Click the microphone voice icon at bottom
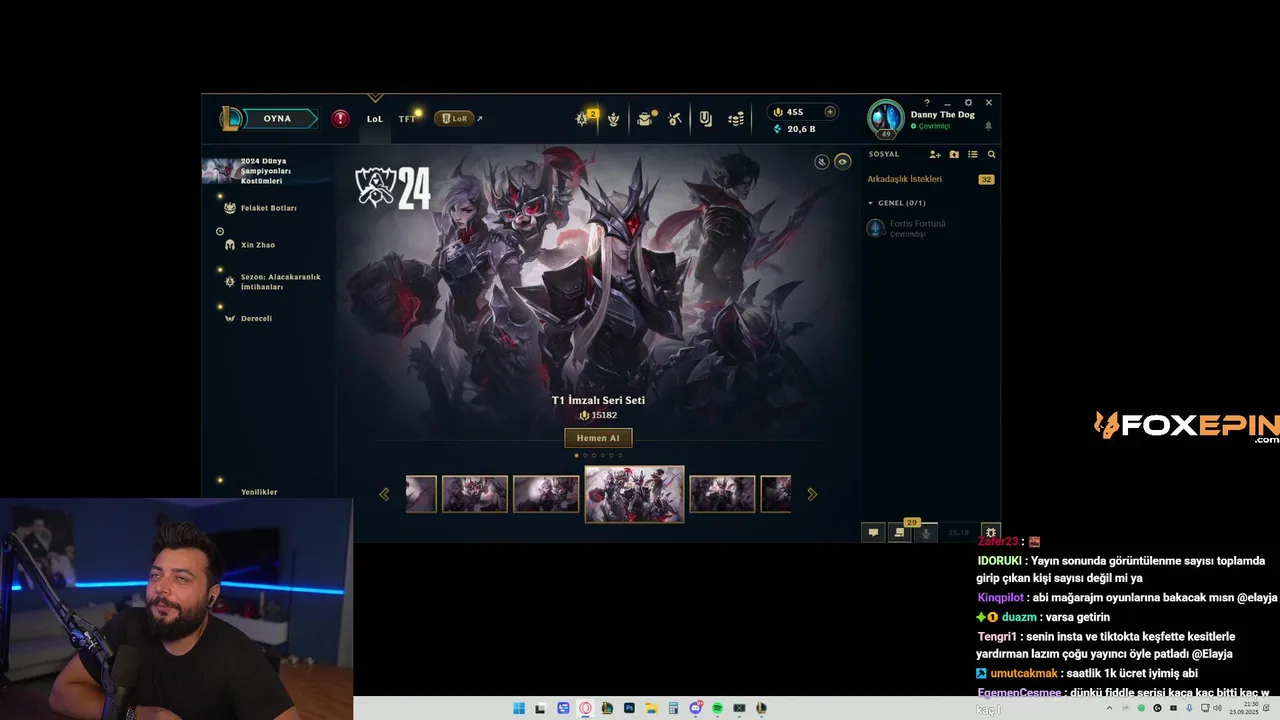This screenshot has width=1280, height=720. click(x=926, y=533)
